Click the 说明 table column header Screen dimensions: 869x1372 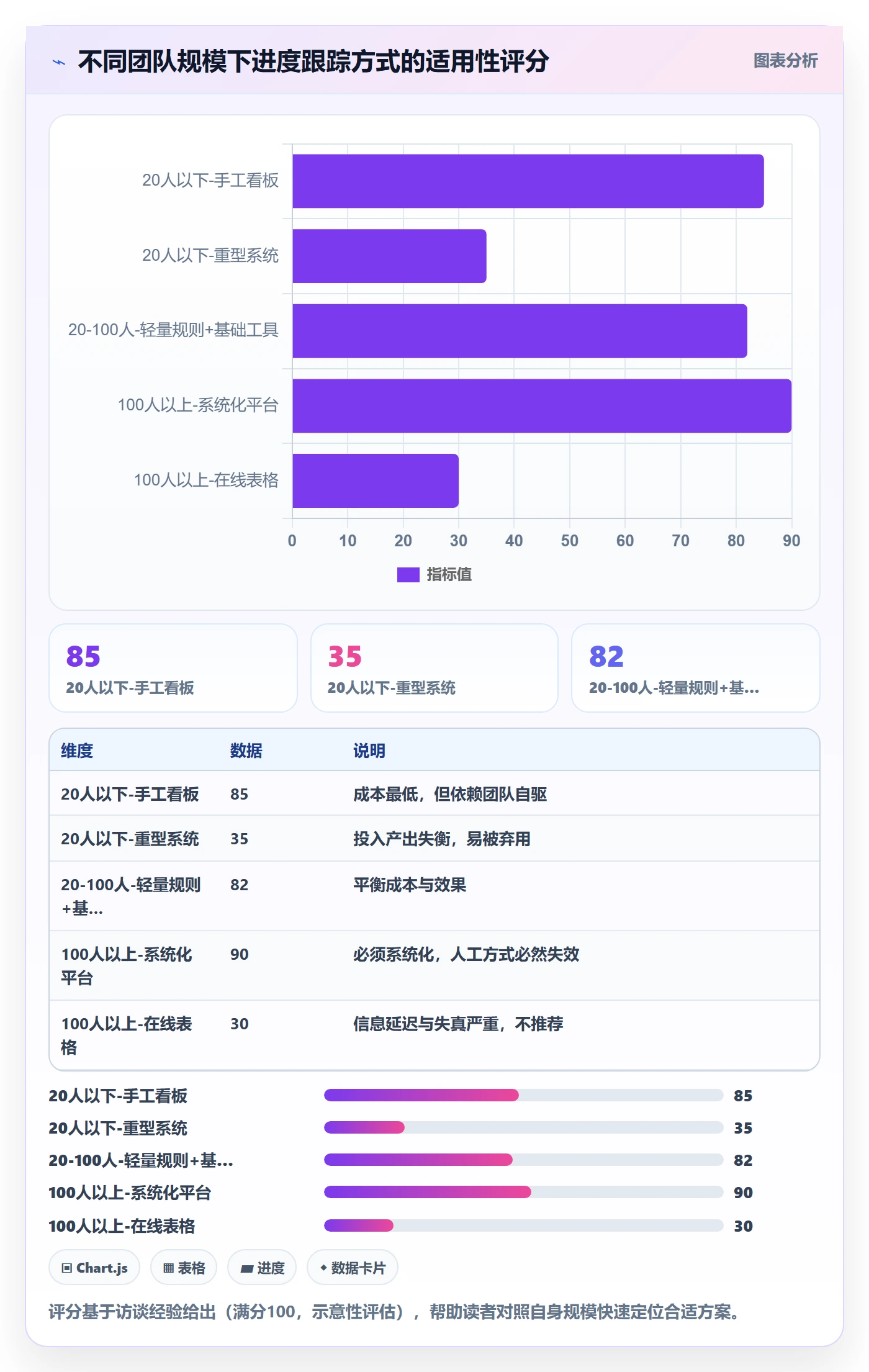pos(369,751)
